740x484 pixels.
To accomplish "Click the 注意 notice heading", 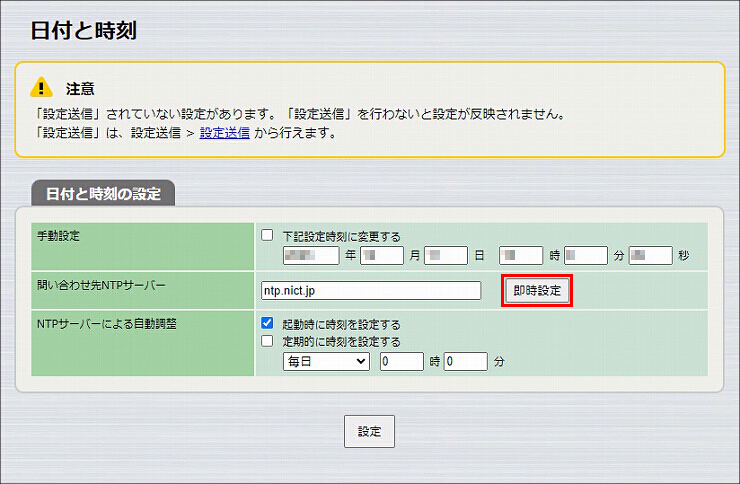I will pos(80,89).
